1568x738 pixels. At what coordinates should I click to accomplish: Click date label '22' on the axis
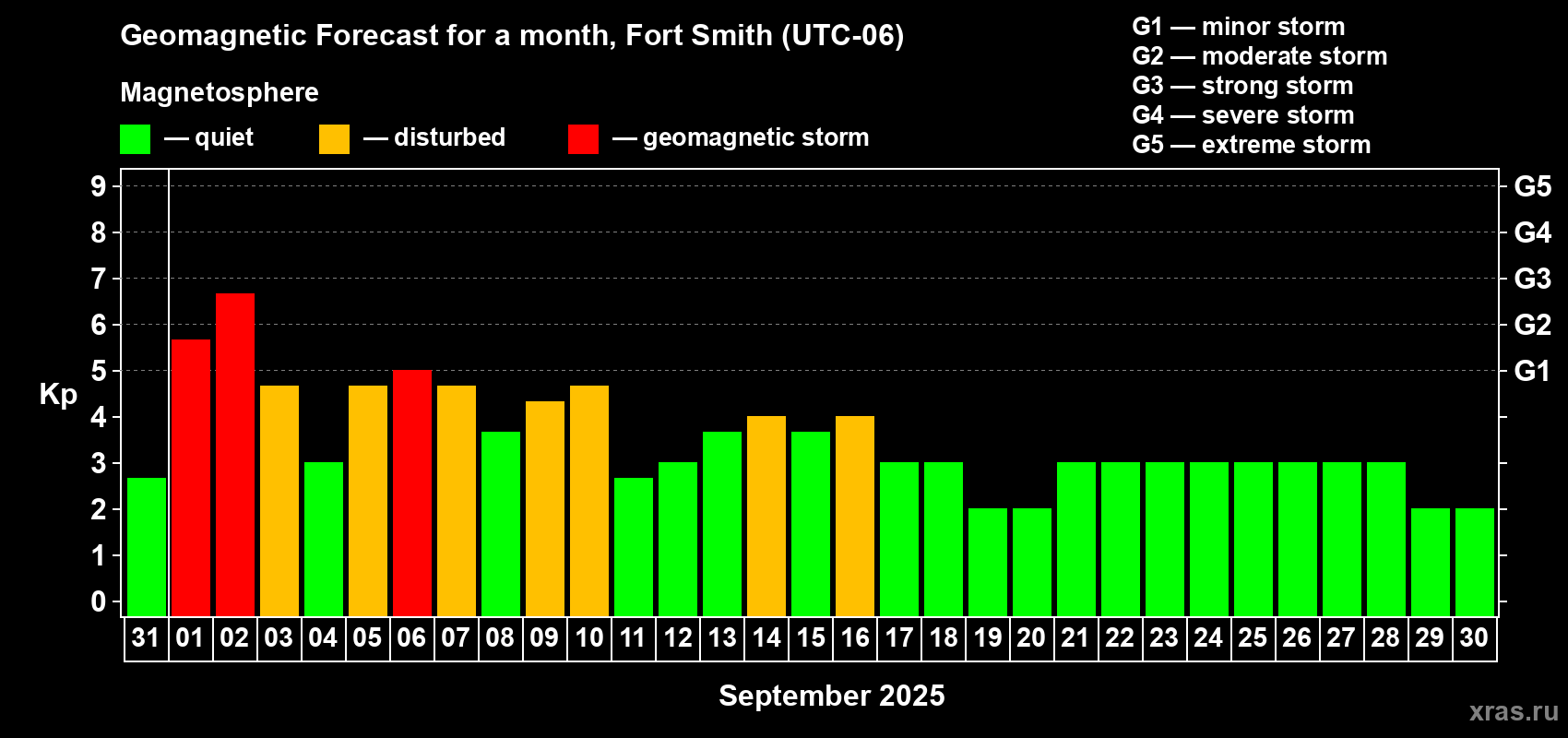coord(1120,638)
